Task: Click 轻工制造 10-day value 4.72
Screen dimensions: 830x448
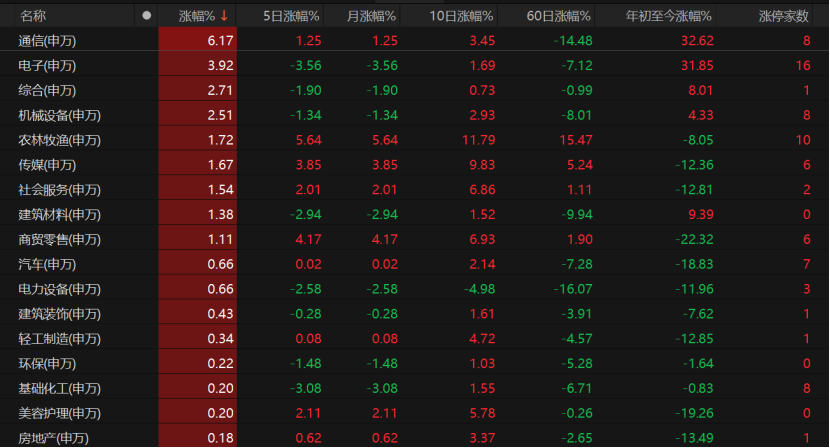Action: point(482,339)
